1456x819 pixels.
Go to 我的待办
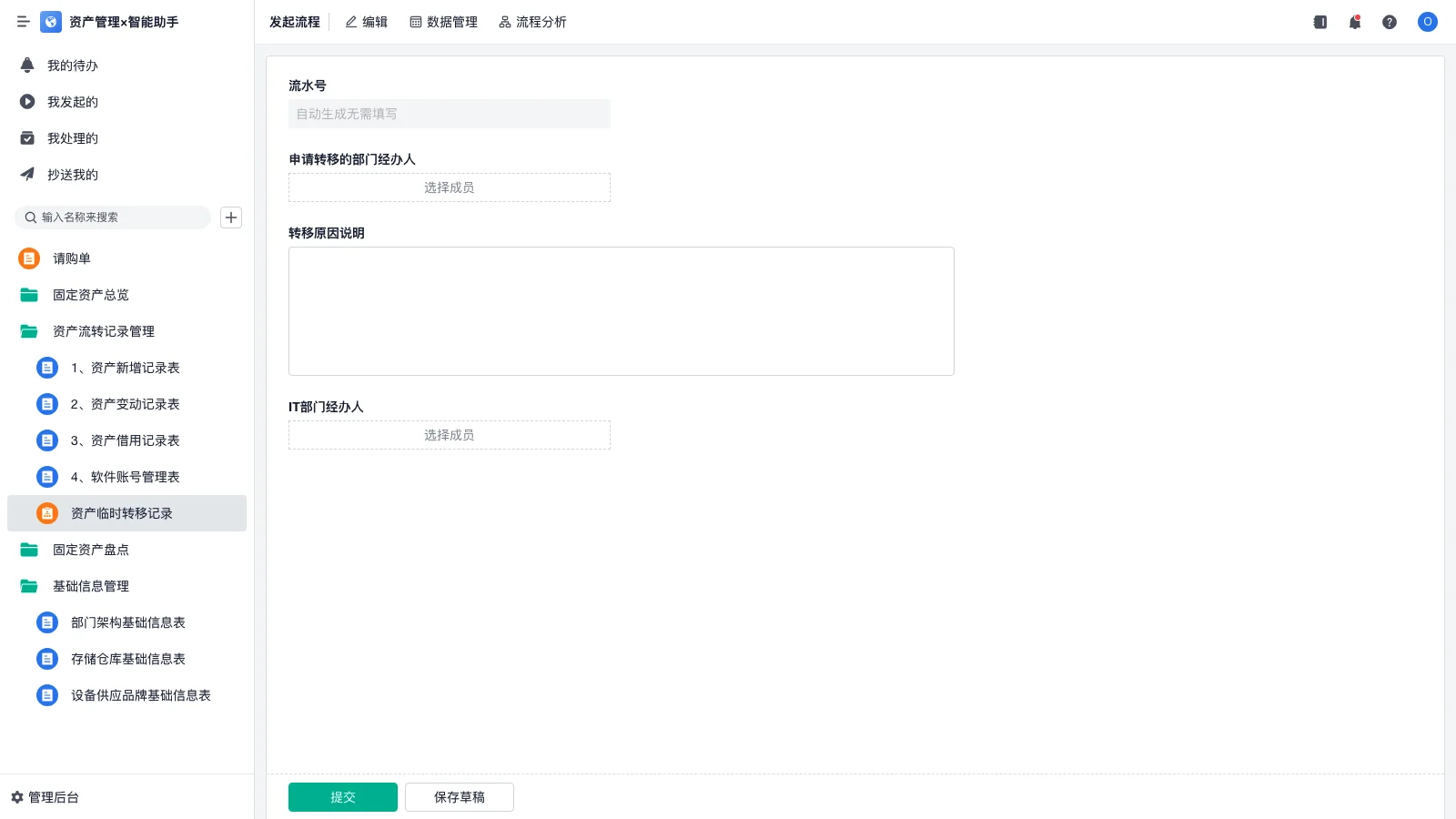coord(126,66)
